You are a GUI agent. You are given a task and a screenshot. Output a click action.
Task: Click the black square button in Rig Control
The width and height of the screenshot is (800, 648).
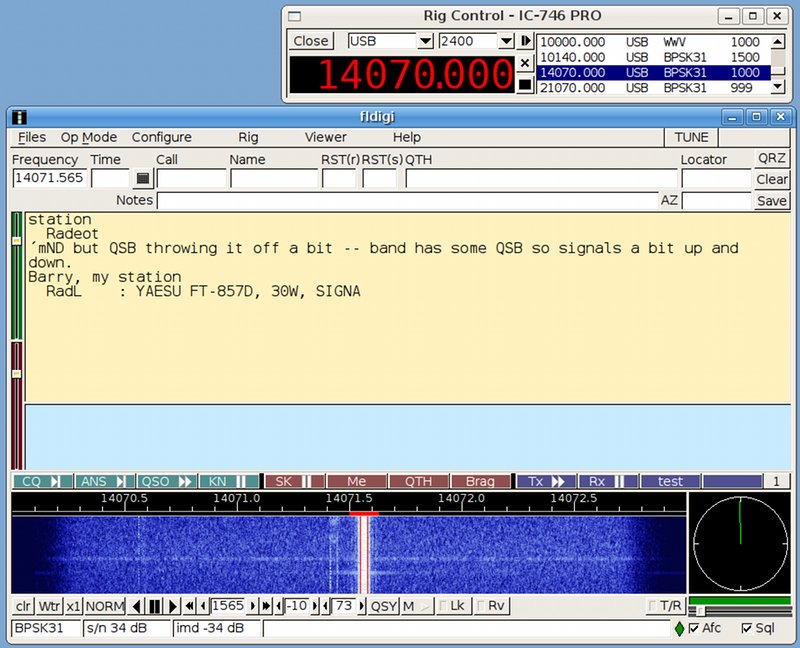(x=525, y=85)
